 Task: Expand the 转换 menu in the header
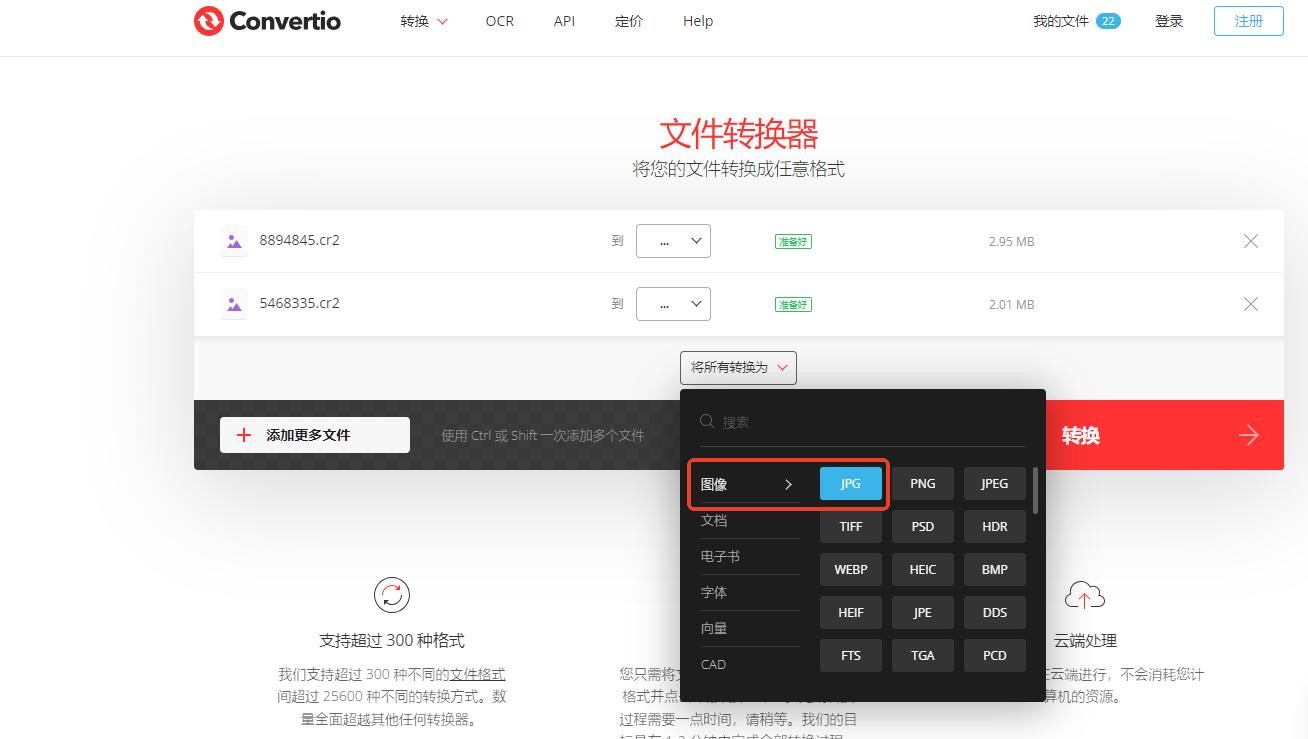424,21
